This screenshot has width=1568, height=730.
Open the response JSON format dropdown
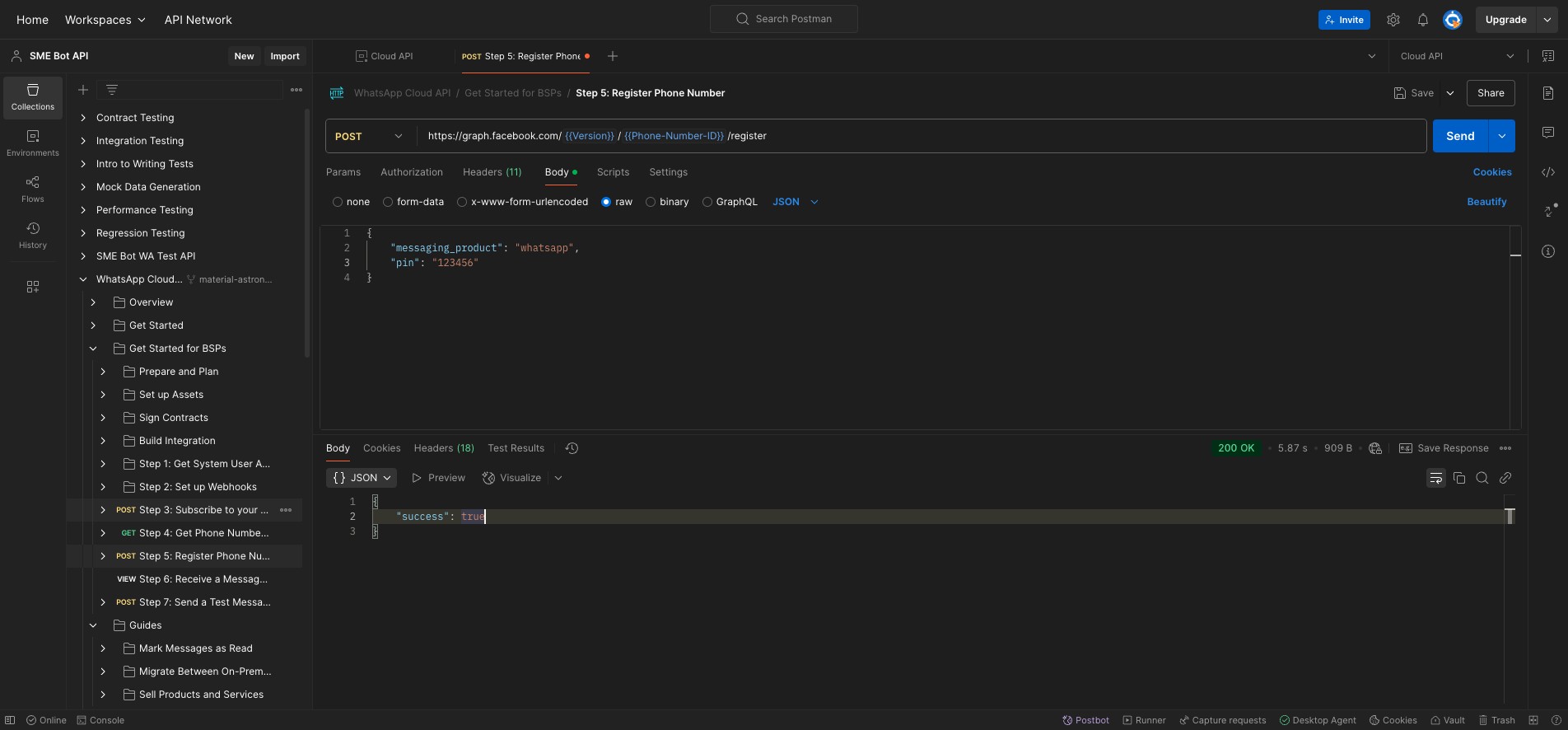click(362, 478)
